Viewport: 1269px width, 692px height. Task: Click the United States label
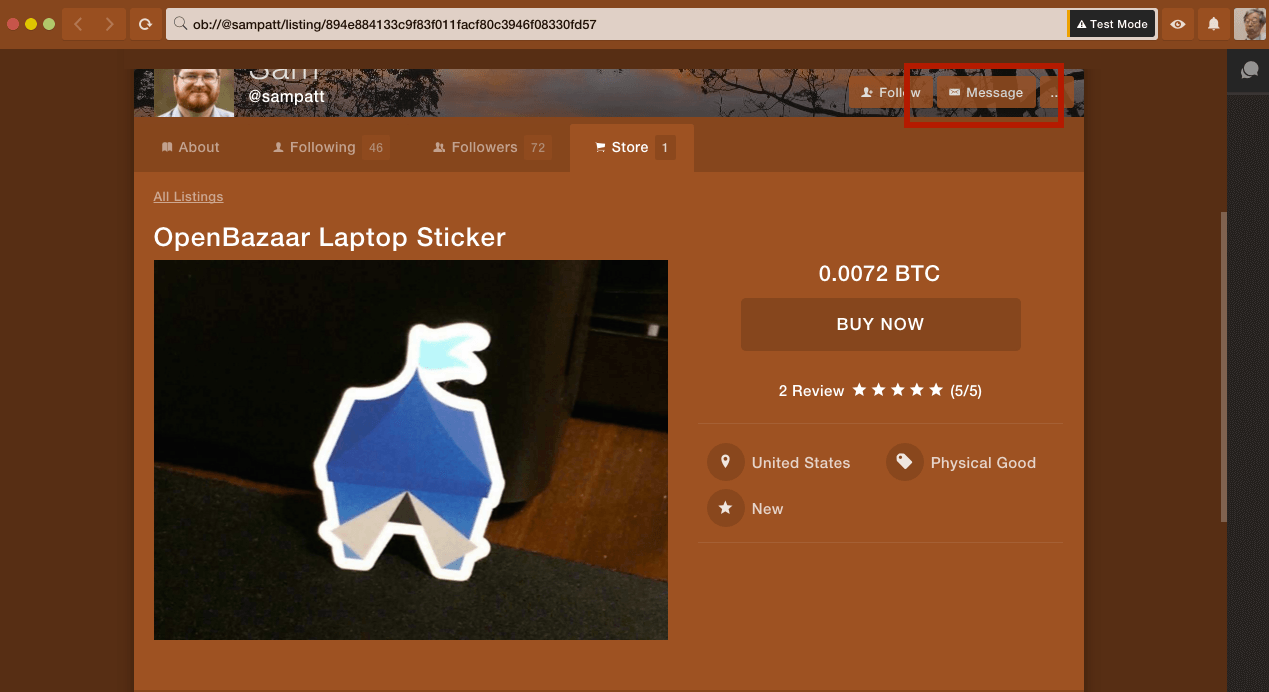pyautogui.click(x=801, y=463)
